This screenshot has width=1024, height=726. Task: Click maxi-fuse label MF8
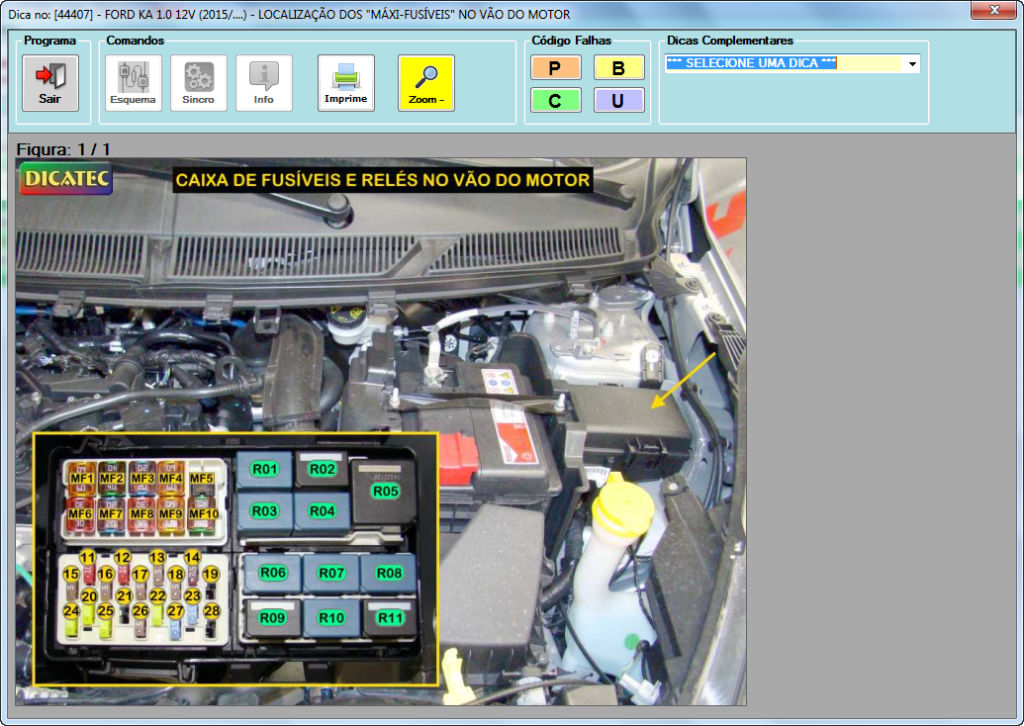[x=142, y=514]
